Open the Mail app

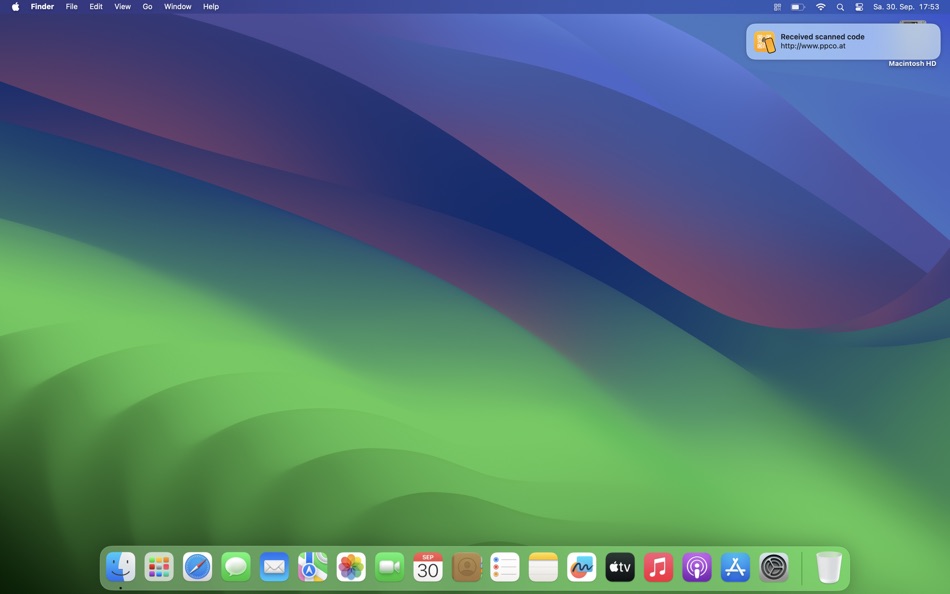(274, 567)
